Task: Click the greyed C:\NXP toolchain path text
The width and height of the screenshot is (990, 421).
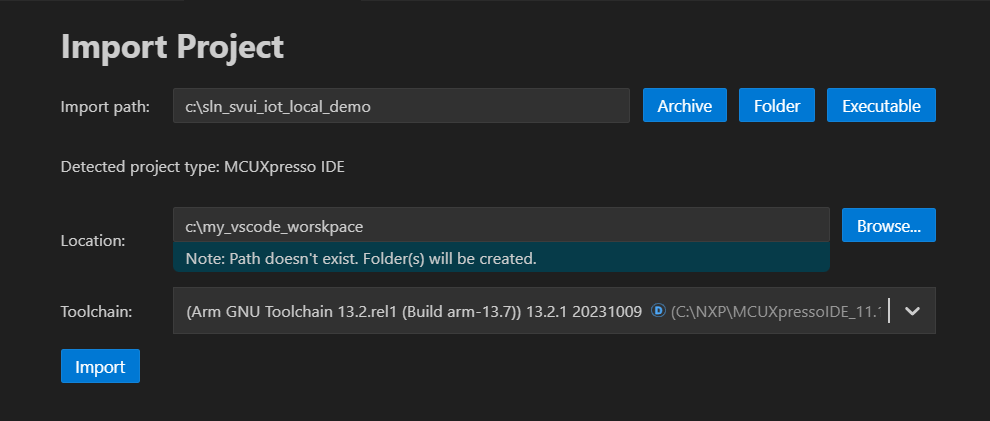Action: (777, 312)
